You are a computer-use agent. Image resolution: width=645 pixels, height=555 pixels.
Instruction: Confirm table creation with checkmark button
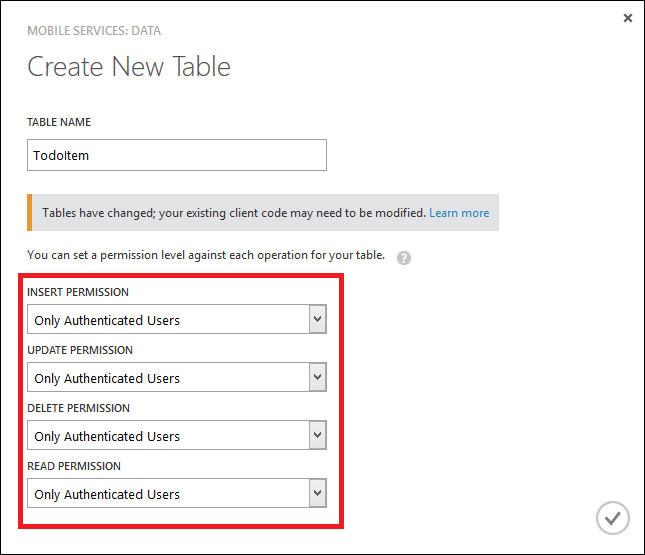coord(613,518)
